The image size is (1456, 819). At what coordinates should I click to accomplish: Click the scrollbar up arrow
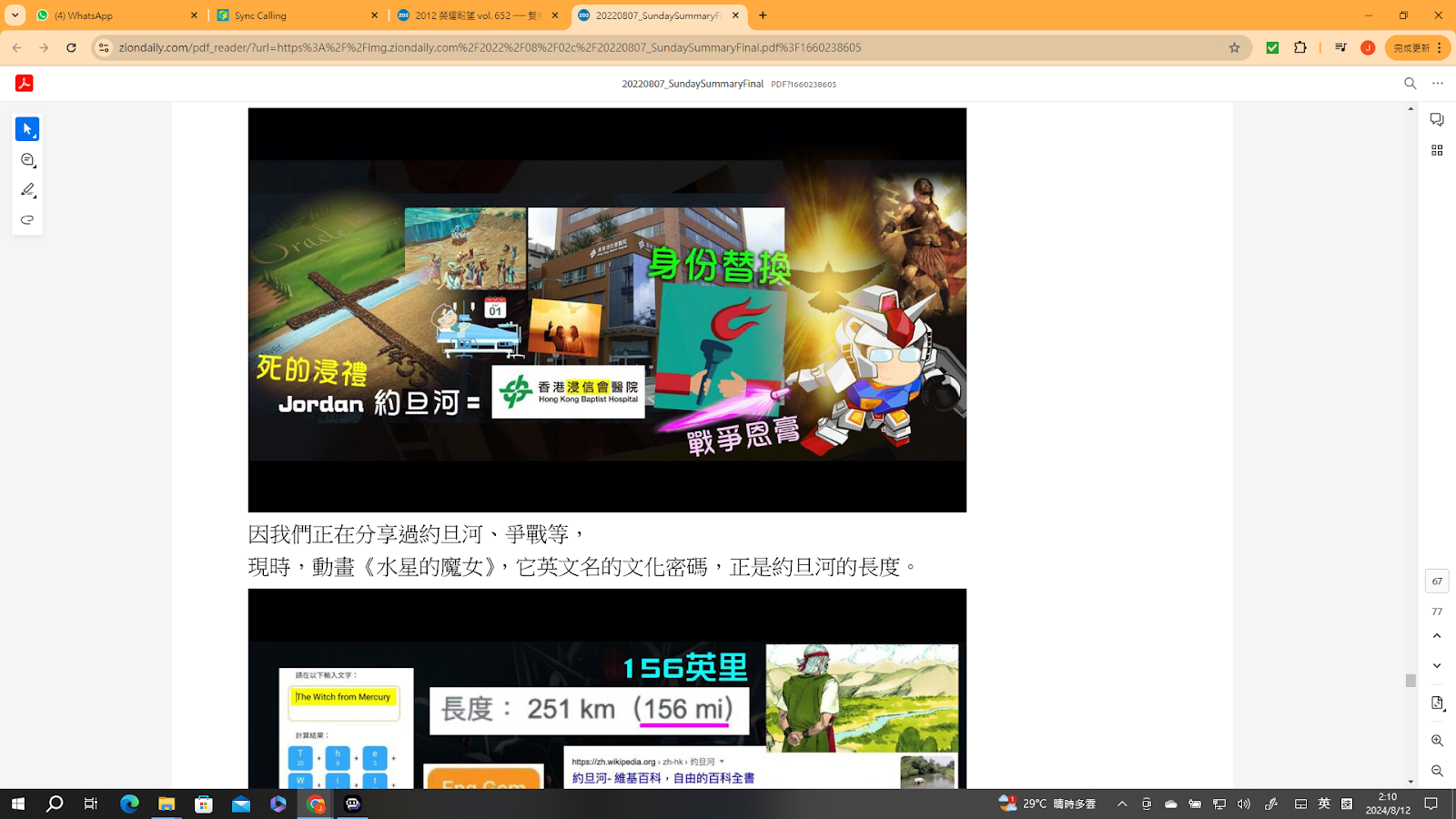tap(1410, 108)
